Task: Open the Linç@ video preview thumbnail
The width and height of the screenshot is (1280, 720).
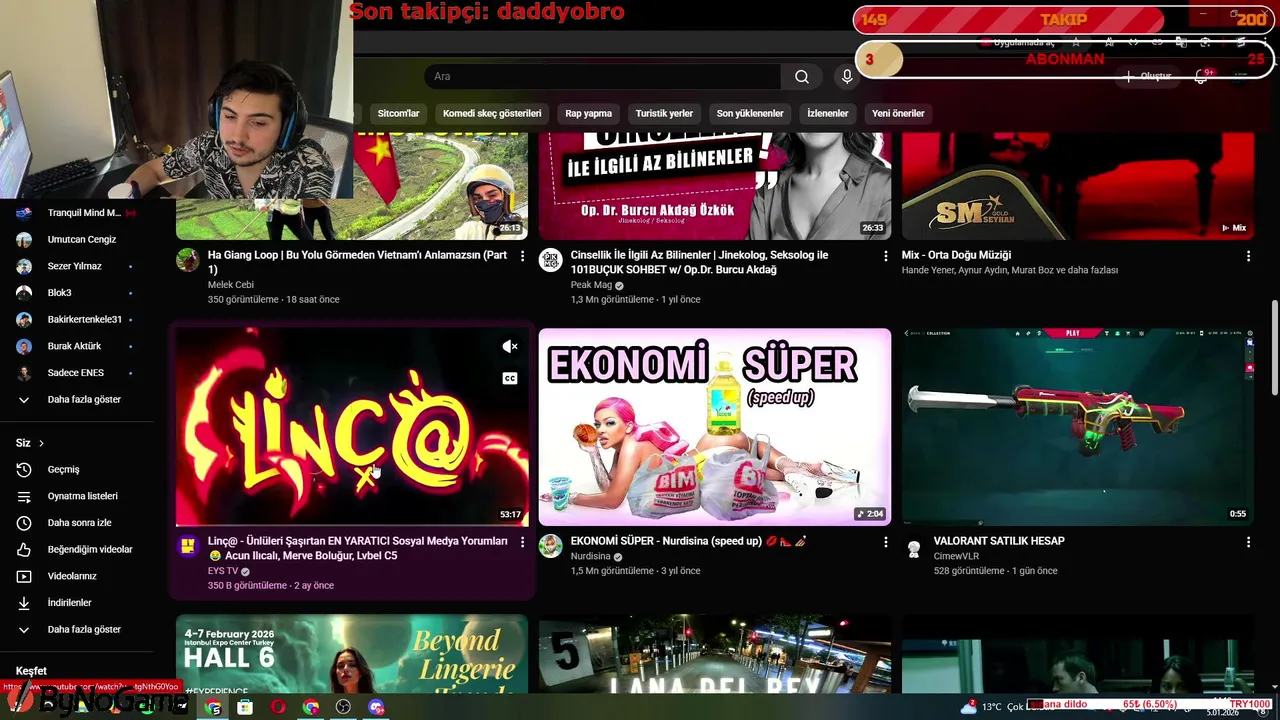Action: point(352,426)
